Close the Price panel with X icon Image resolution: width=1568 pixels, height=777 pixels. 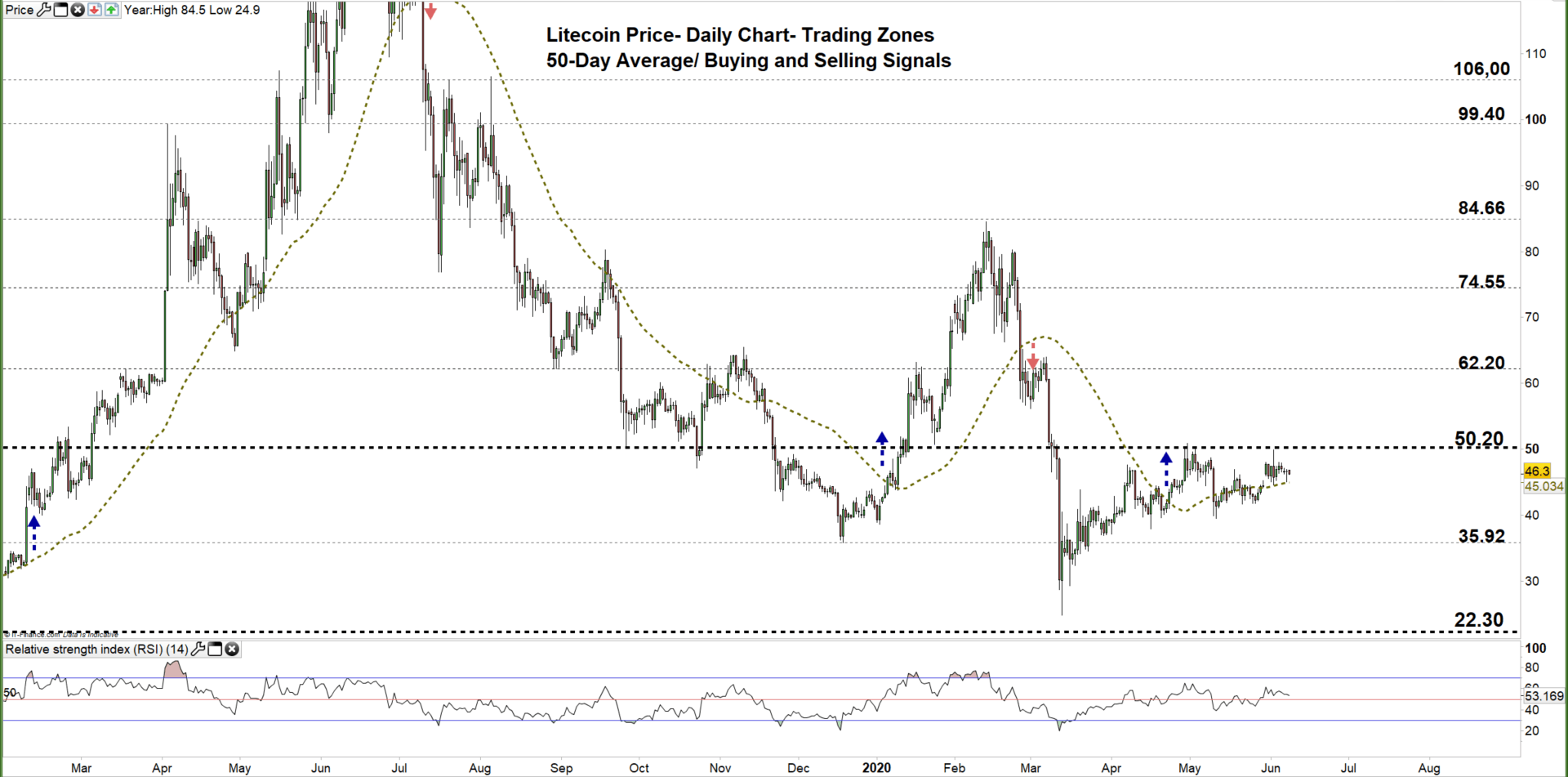tap(78, 10)
